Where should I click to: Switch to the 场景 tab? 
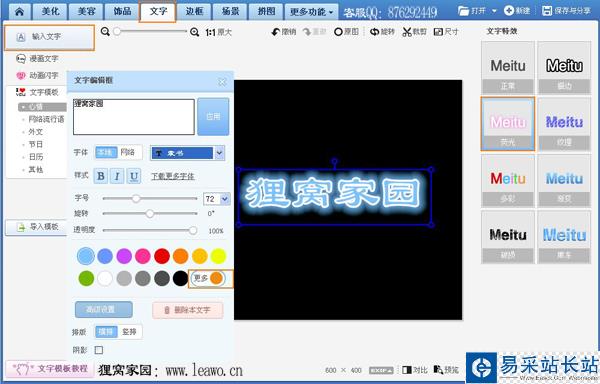pyautogui.click(x=230, y=11)
